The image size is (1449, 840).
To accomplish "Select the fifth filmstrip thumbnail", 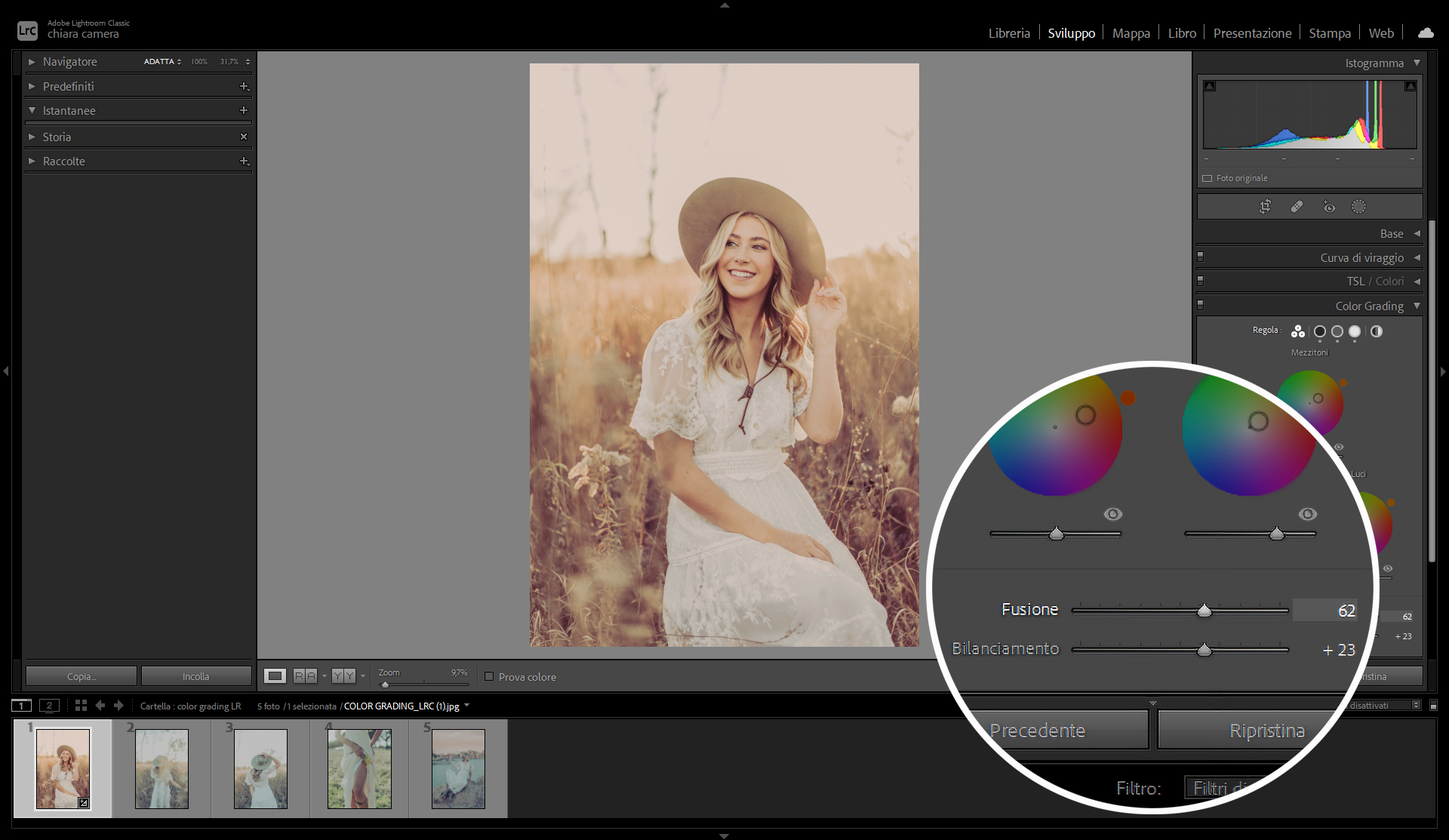I will click(458, 768).
